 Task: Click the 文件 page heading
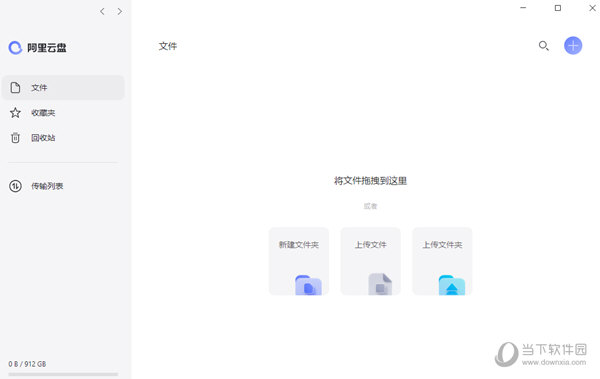pos(168,46)
